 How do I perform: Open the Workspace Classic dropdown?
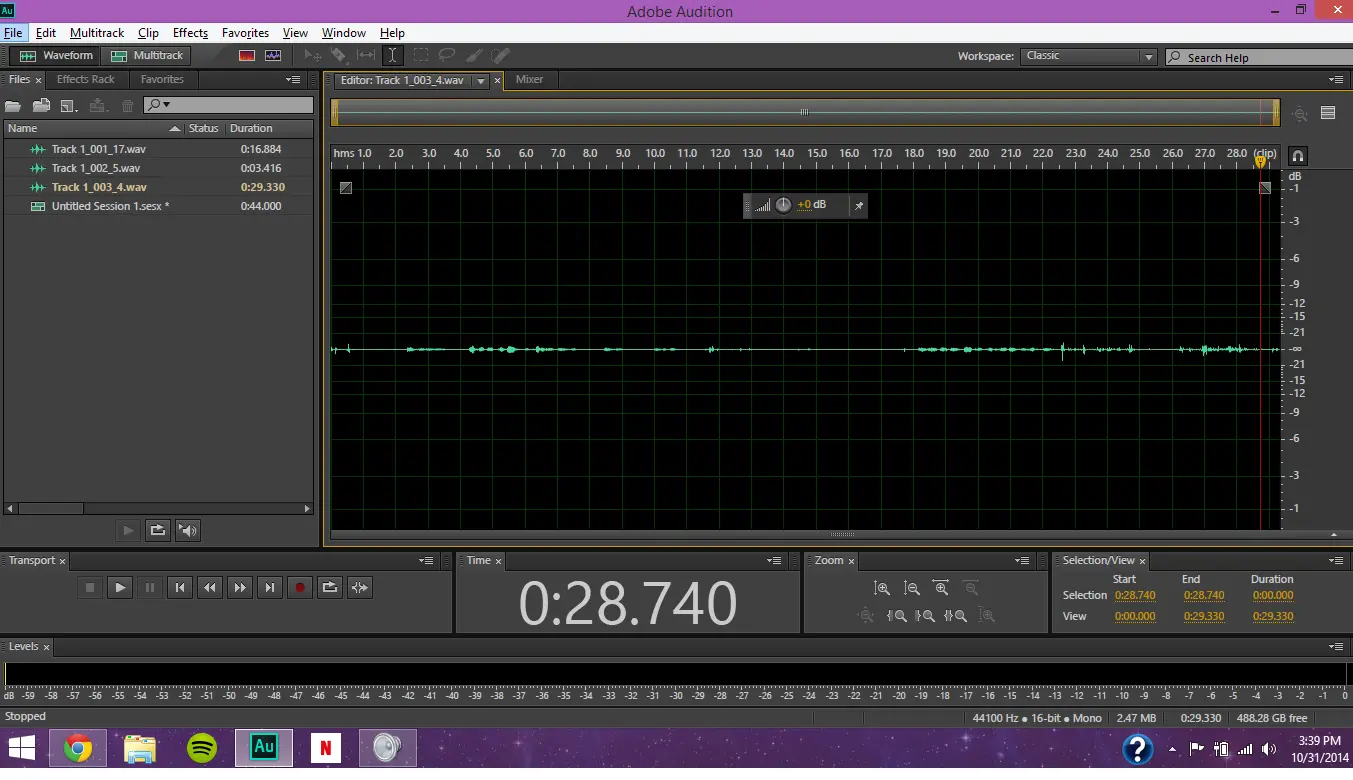[x=1089, y=57]
